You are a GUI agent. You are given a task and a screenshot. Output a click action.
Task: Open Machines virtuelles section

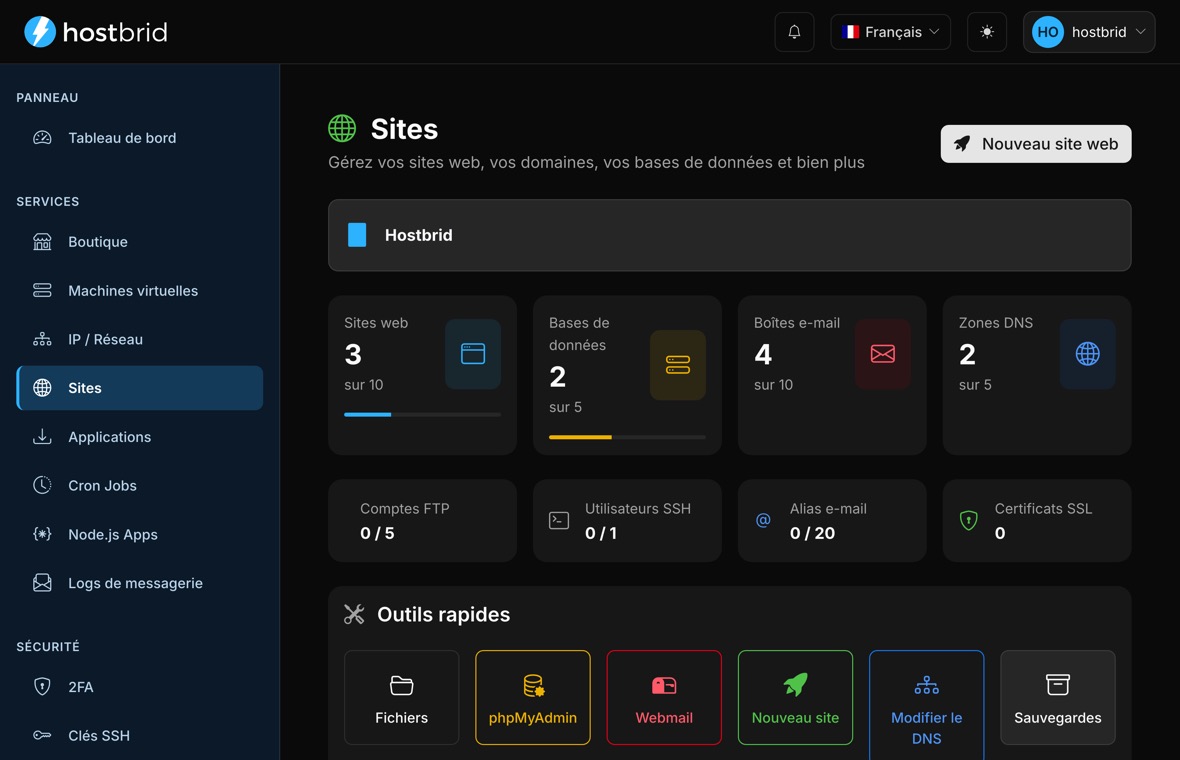pyautogui.click(x=140, y=290)
